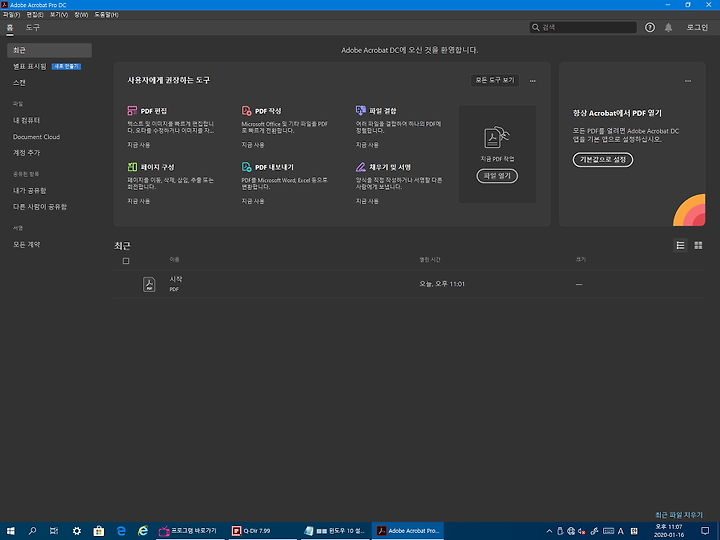Image resolution: width=720 pixels, height=540 pixels.
Task: Click 지금 사용 under PDF 작성
Action: pyautogui.click(x=253, y=145)
